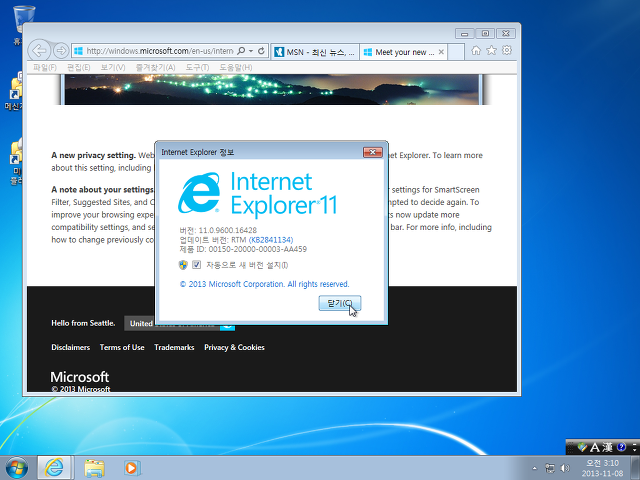
Task: Launch Windows Media Player from taskbar
Action: pyautogui.click(x=131, y=468)
